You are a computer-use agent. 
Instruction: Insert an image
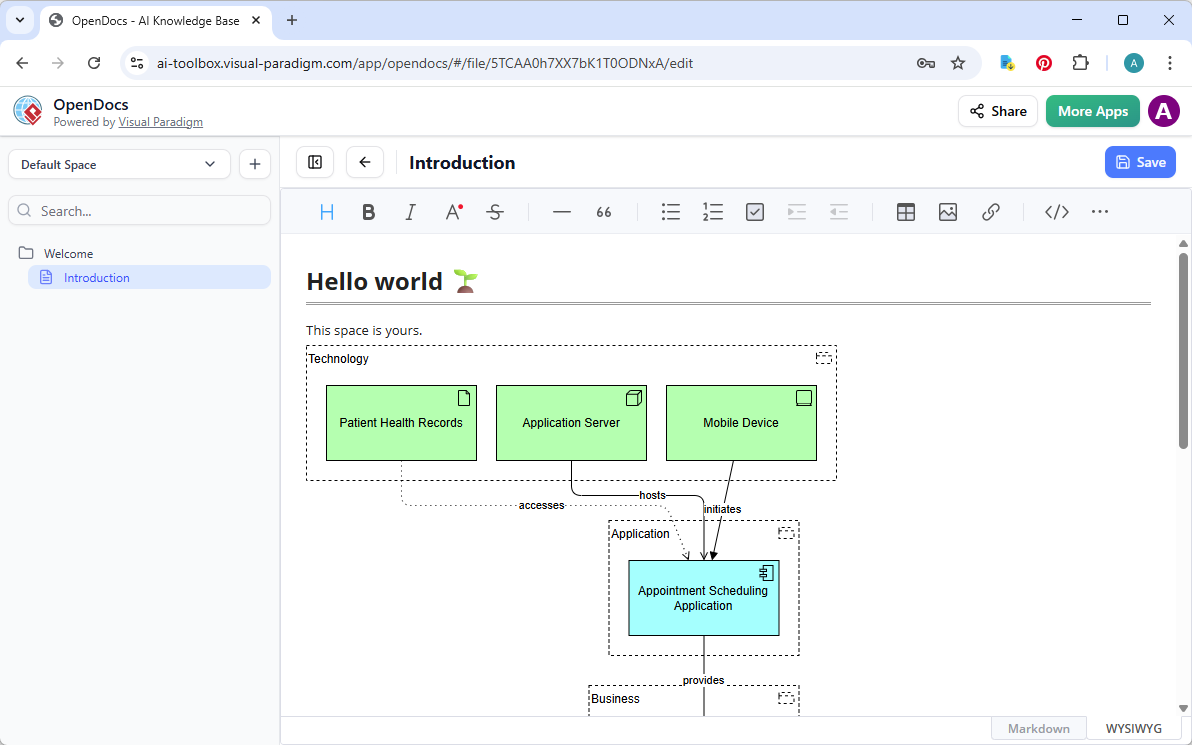[947, 211]
